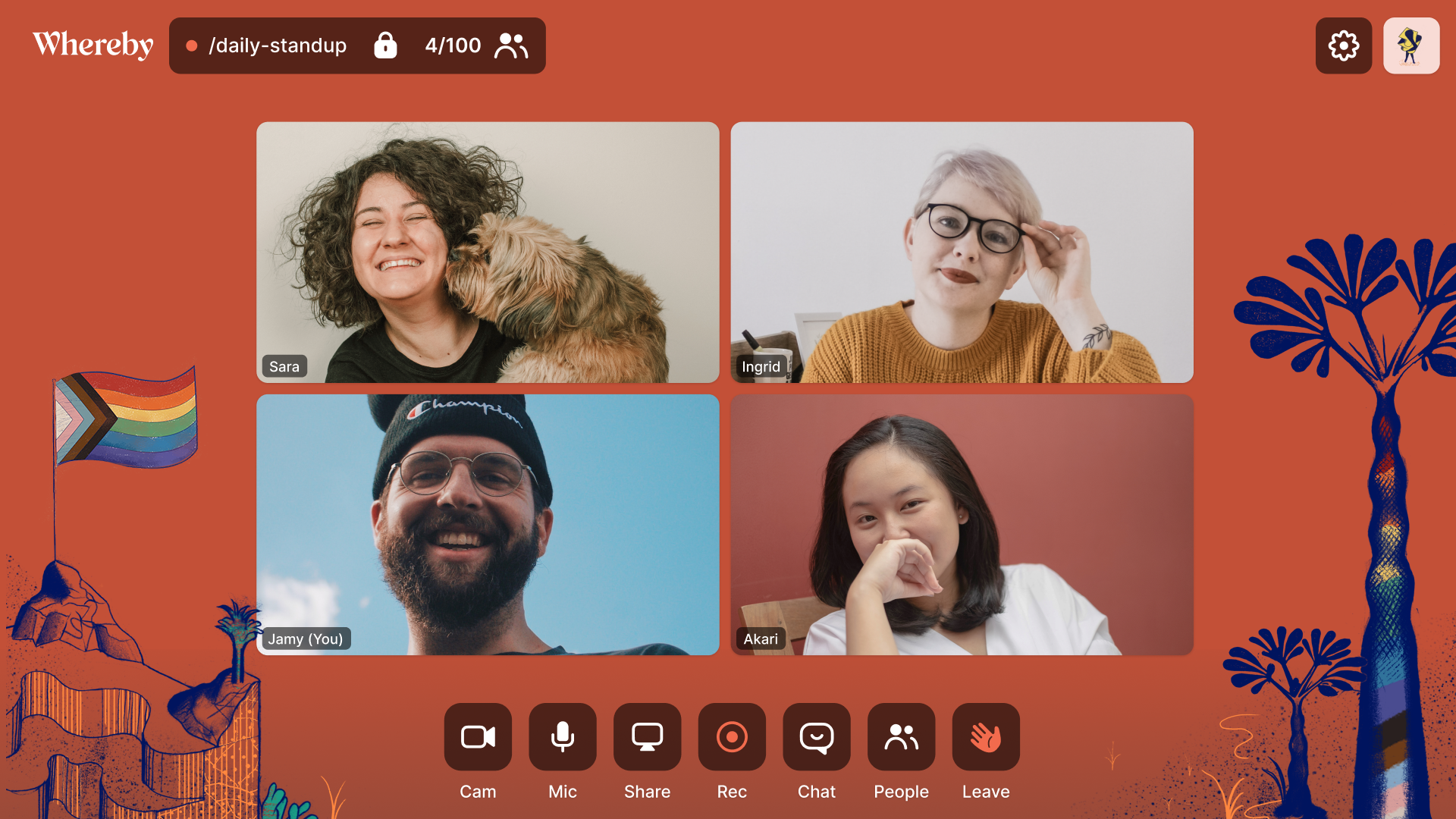Start screen sharing with Share icon

[647, 736]
